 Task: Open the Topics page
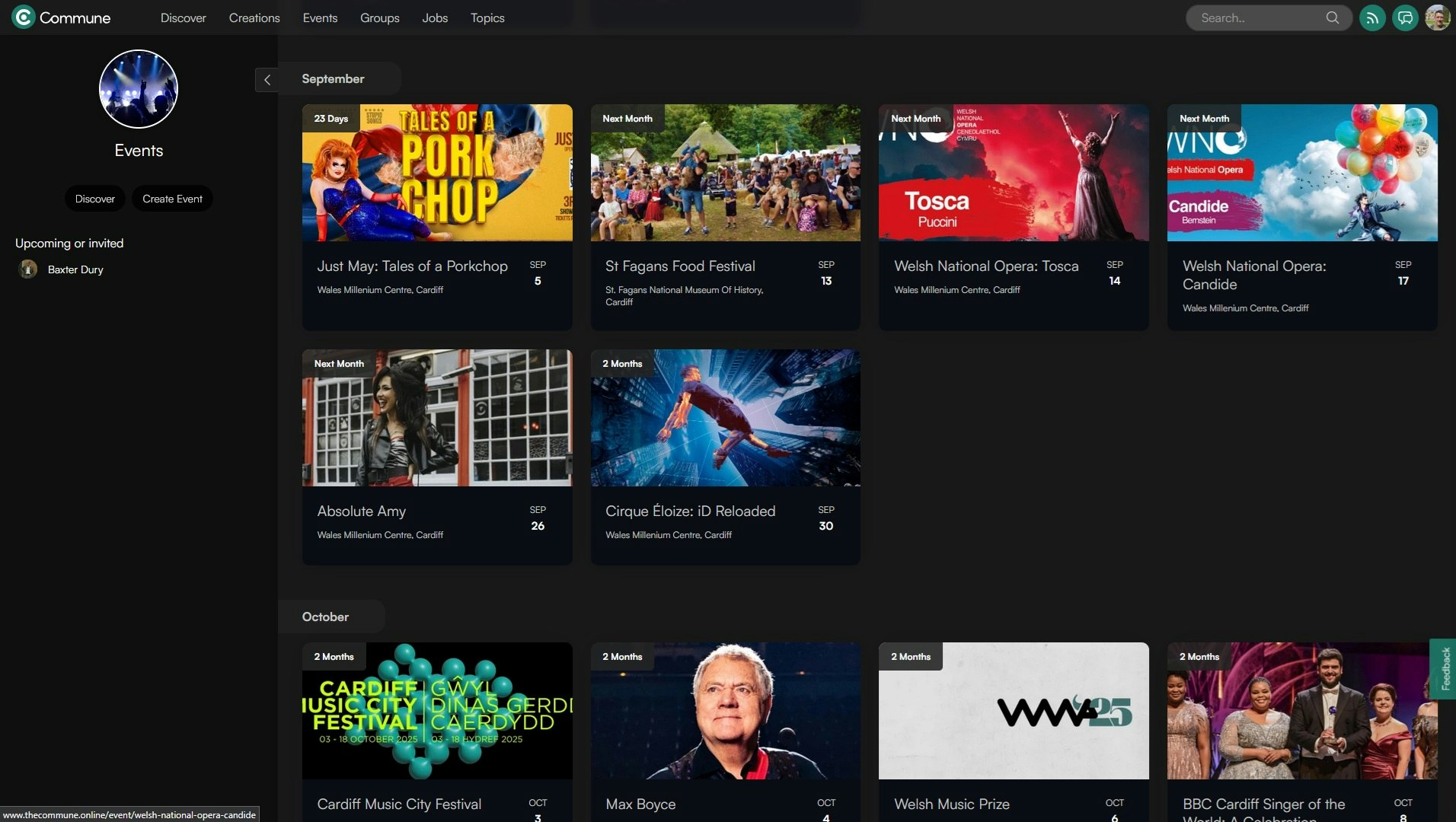click(487, 18)
